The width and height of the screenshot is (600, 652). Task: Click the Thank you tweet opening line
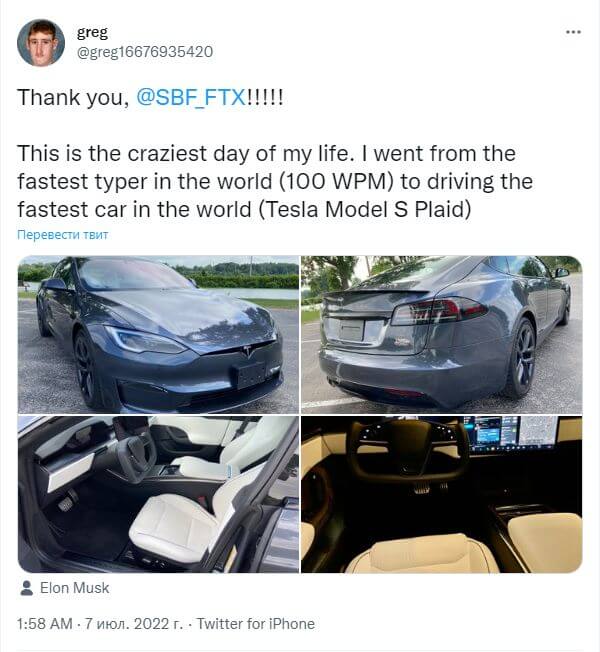coord(150,97)
